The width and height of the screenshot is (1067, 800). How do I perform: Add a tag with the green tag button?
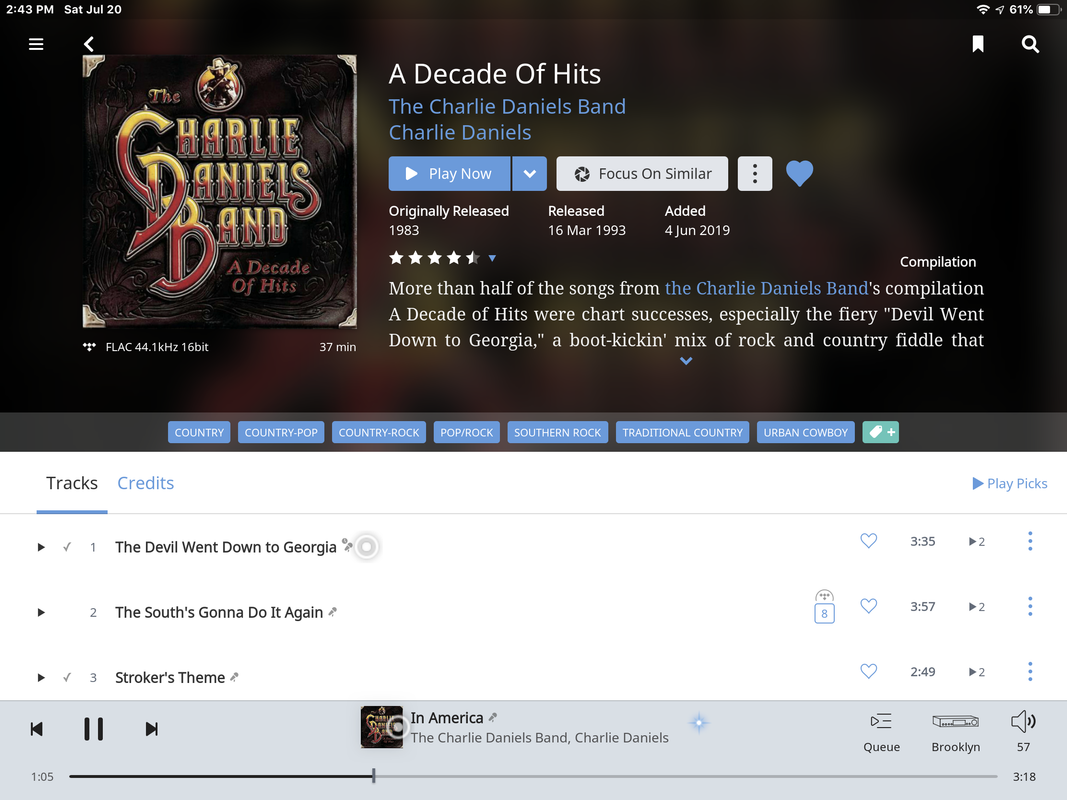click(881, 433)
